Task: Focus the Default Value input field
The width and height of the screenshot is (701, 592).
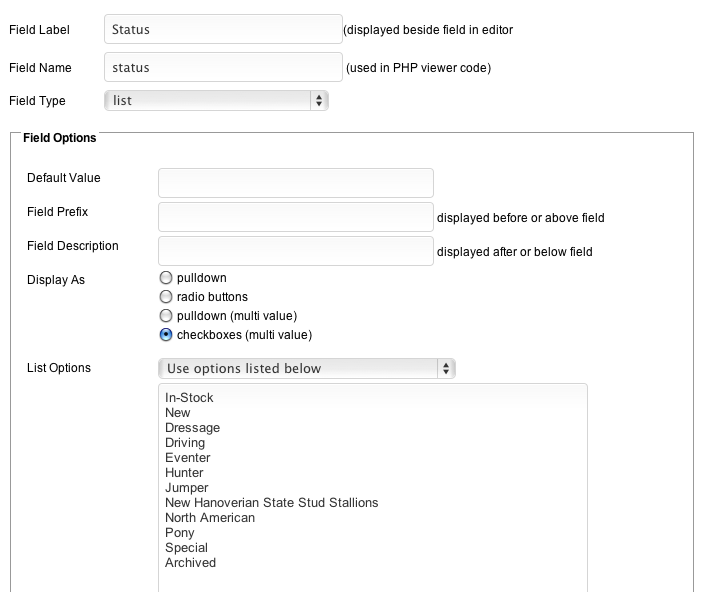Action: (295, 183)
